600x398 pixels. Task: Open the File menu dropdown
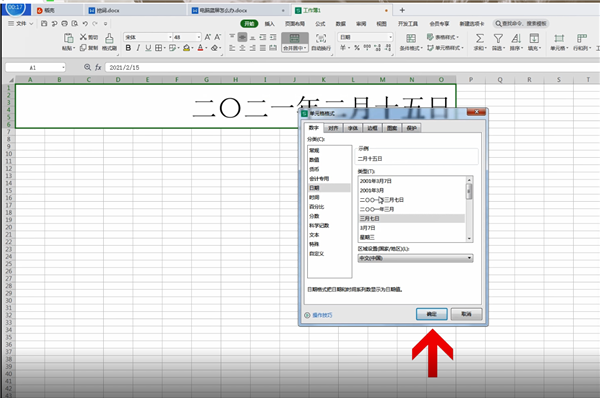click(21, 24)
